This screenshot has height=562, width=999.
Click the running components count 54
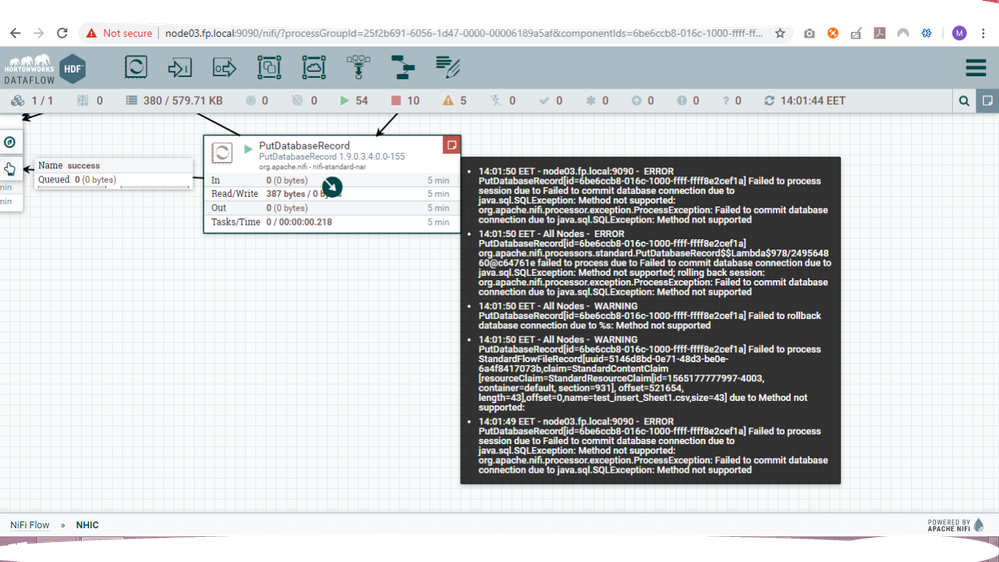[354, 101]
